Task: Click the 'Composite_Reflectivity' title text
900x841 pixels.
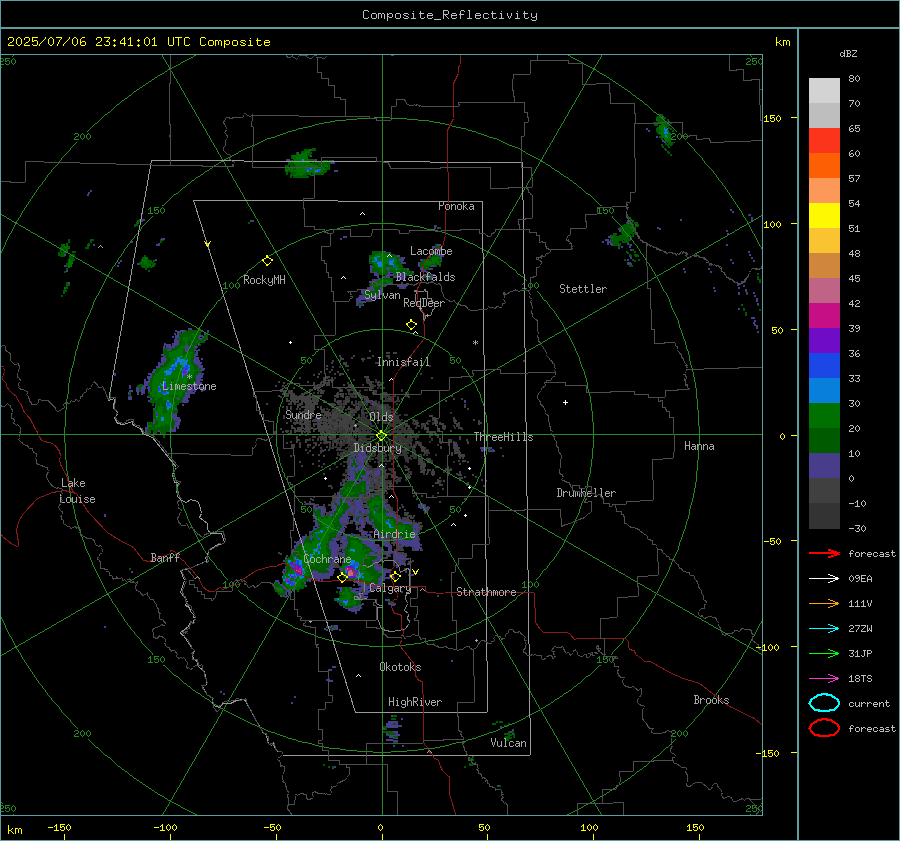Action: 450,15
